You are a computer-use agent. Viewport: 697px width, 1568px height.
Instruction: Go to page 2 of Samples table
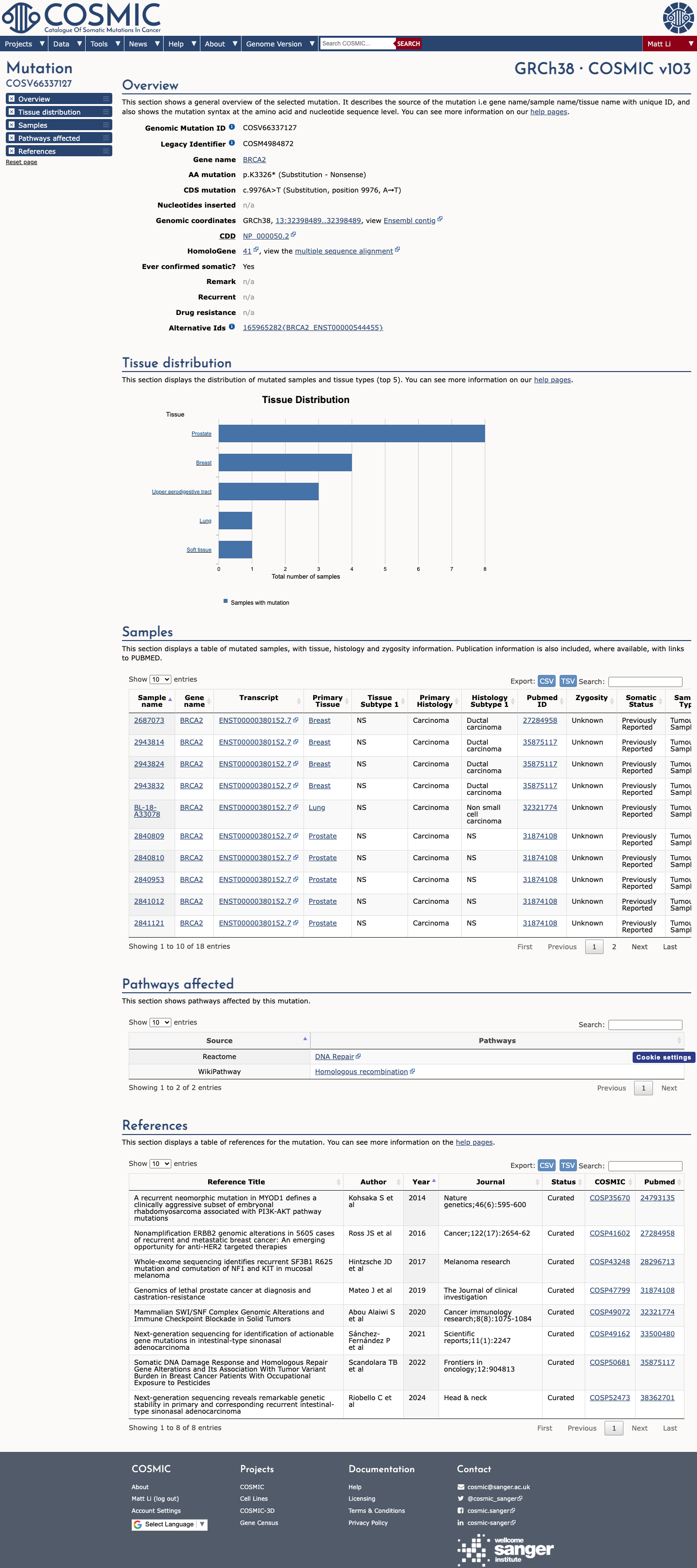point(614,946)
